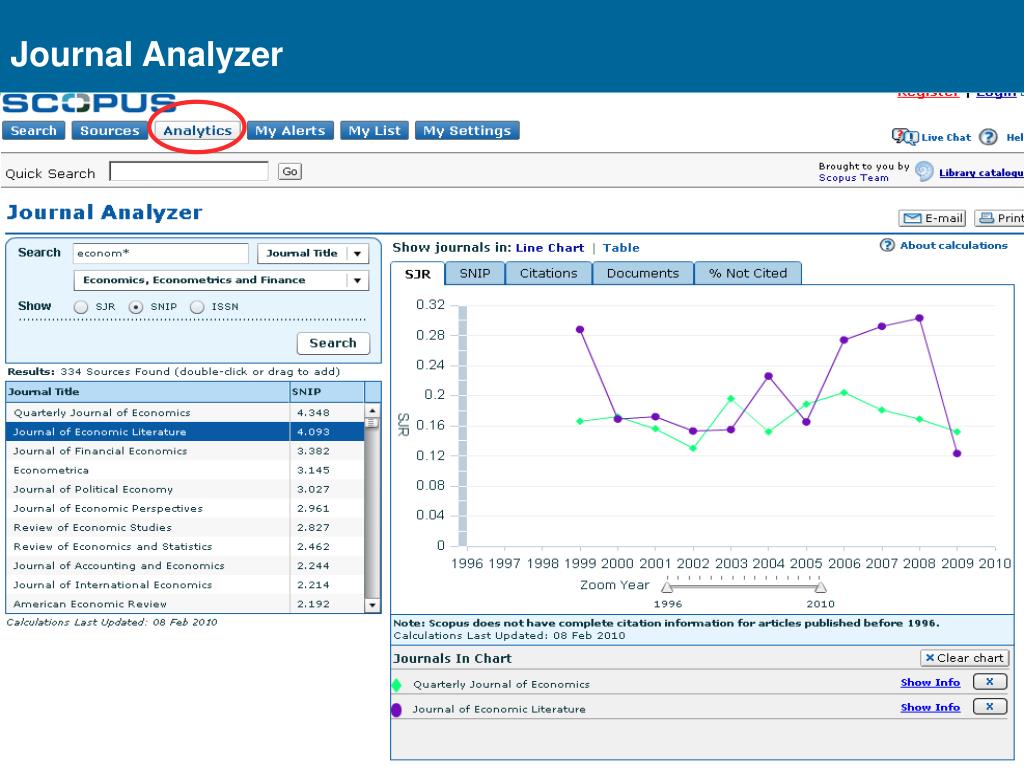
Task: Open the My Alerts navigation tab
Action: [x=290, y=131]
